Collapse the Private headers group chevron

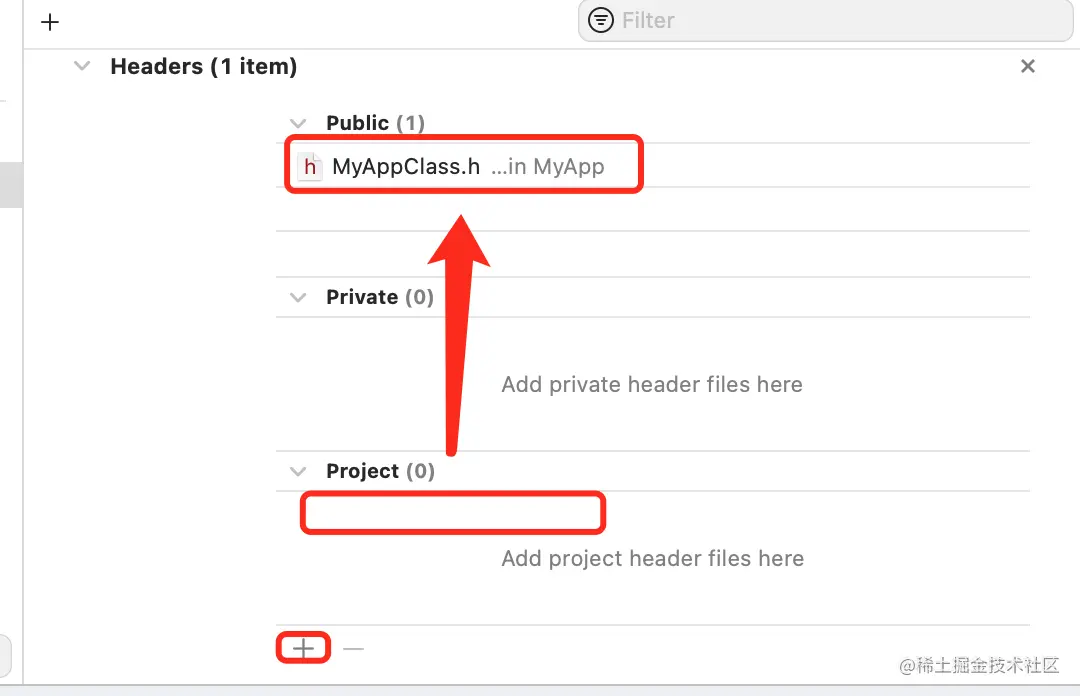297,297
